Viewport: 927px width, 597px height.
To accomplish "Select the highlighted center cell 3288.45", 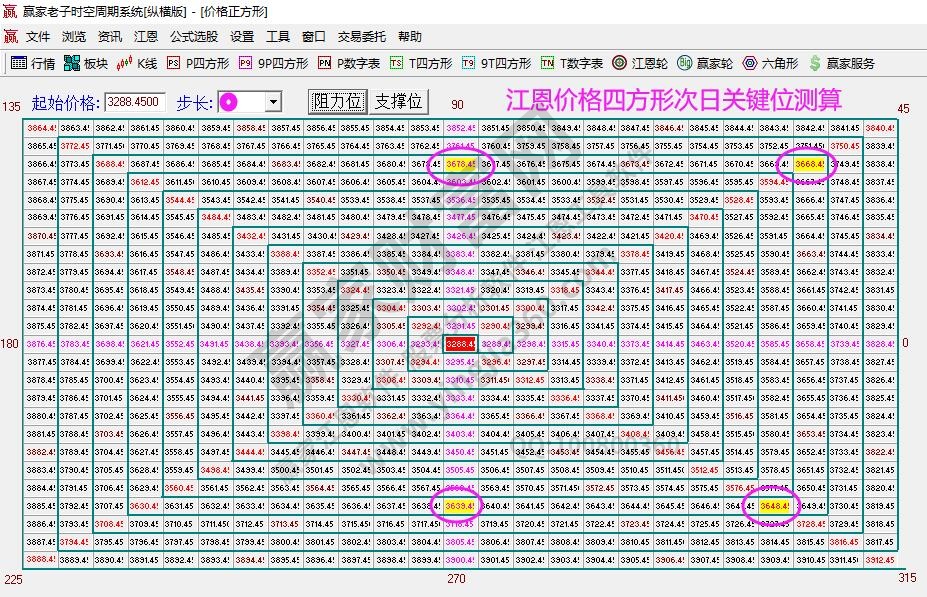I will pos(461,344).
